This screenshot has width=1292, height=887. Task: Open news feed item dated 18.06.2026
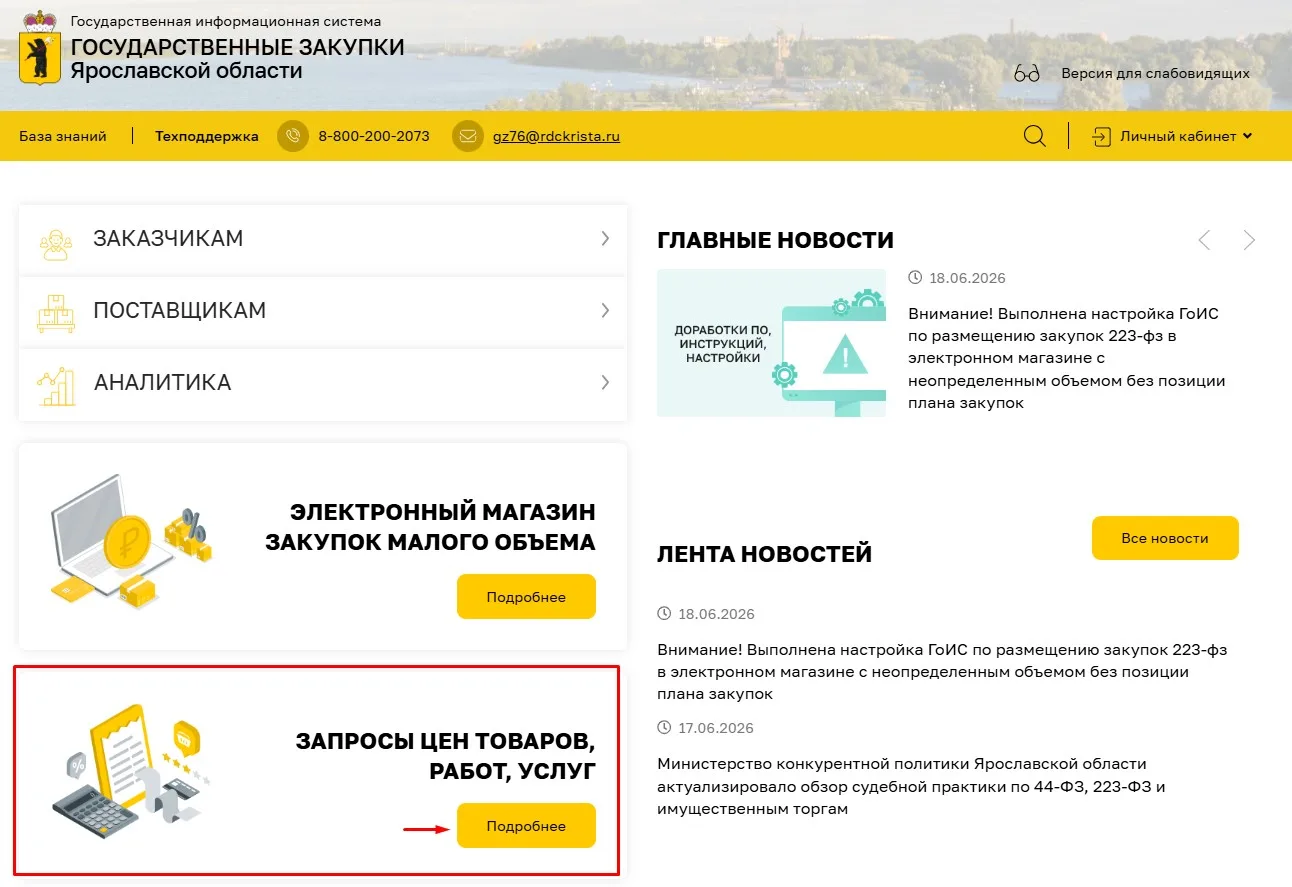[x=942, y=671]
